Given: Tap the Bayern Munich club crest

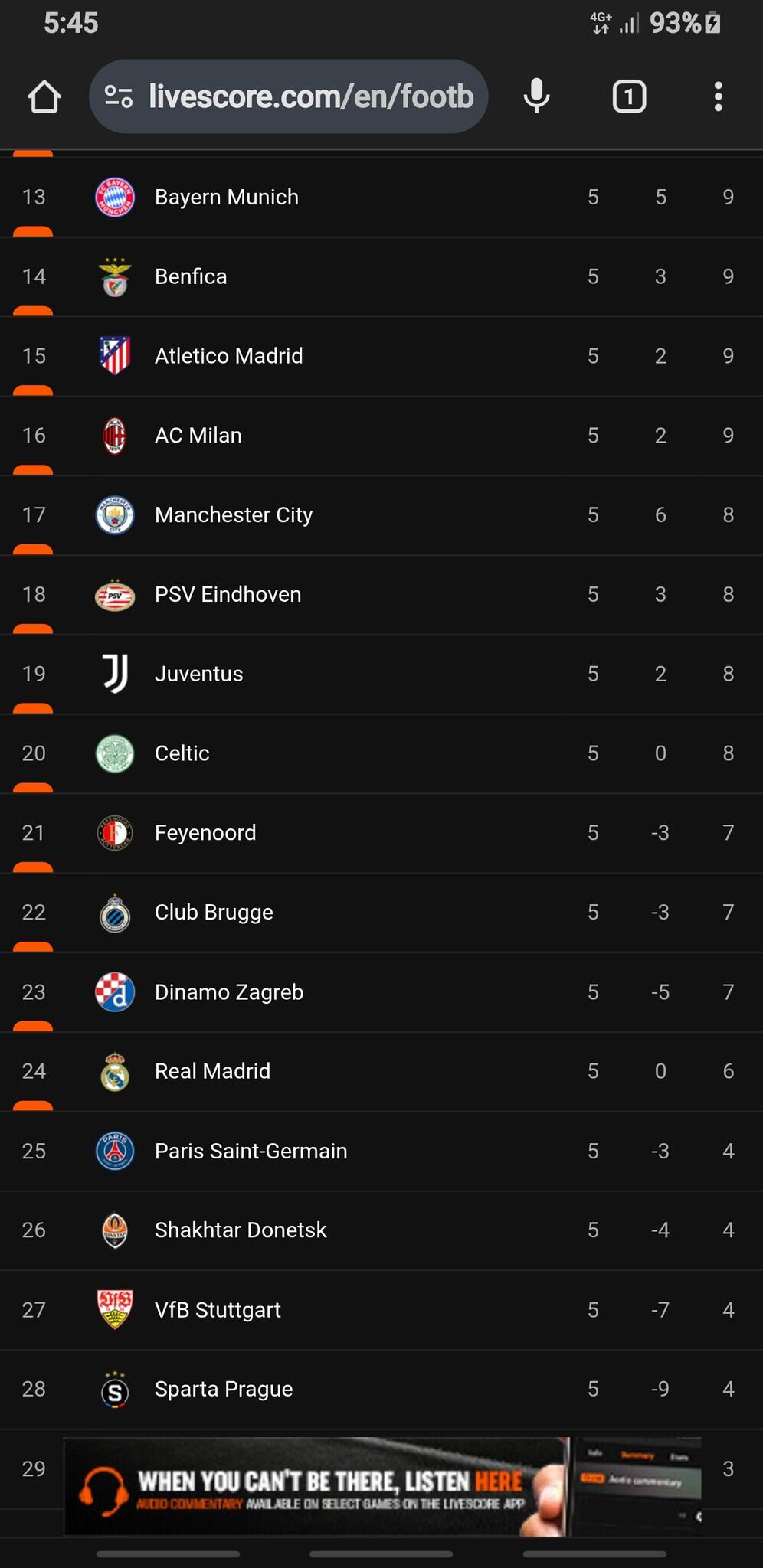Looking at the screenshot, I should [115, 198].
